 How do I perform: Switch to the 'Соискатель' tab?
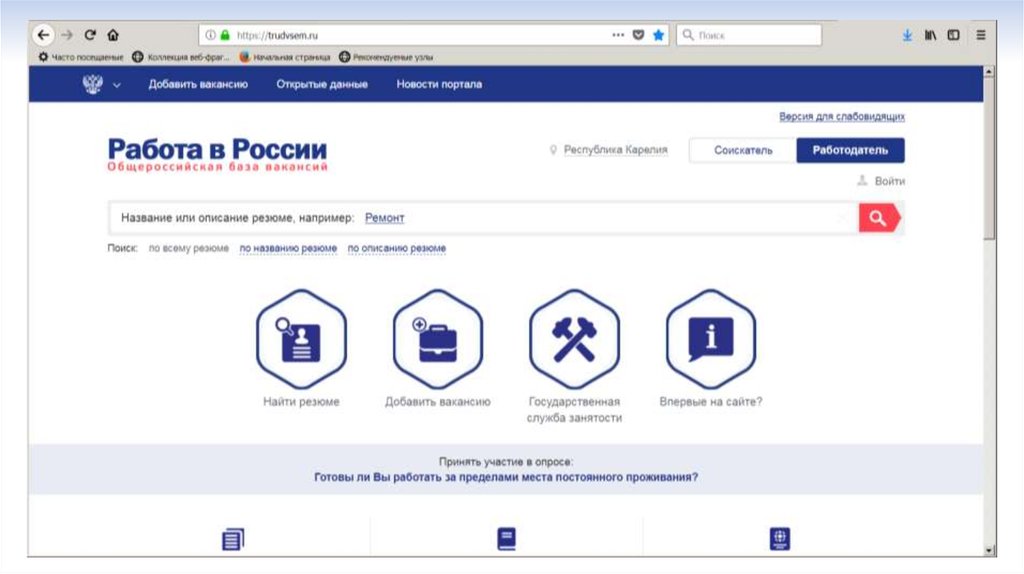pos(743,150)
